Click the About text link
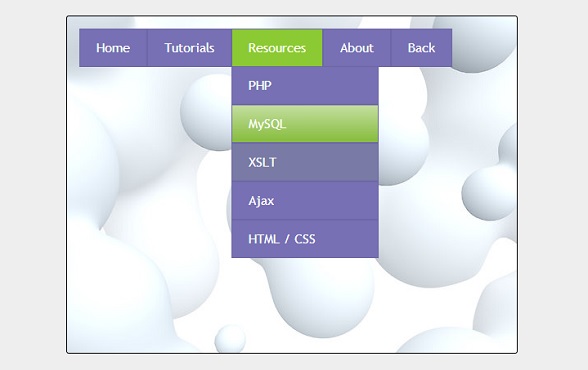Image resolution: width=588 pixels, height=370 pixels. (357, 48)
